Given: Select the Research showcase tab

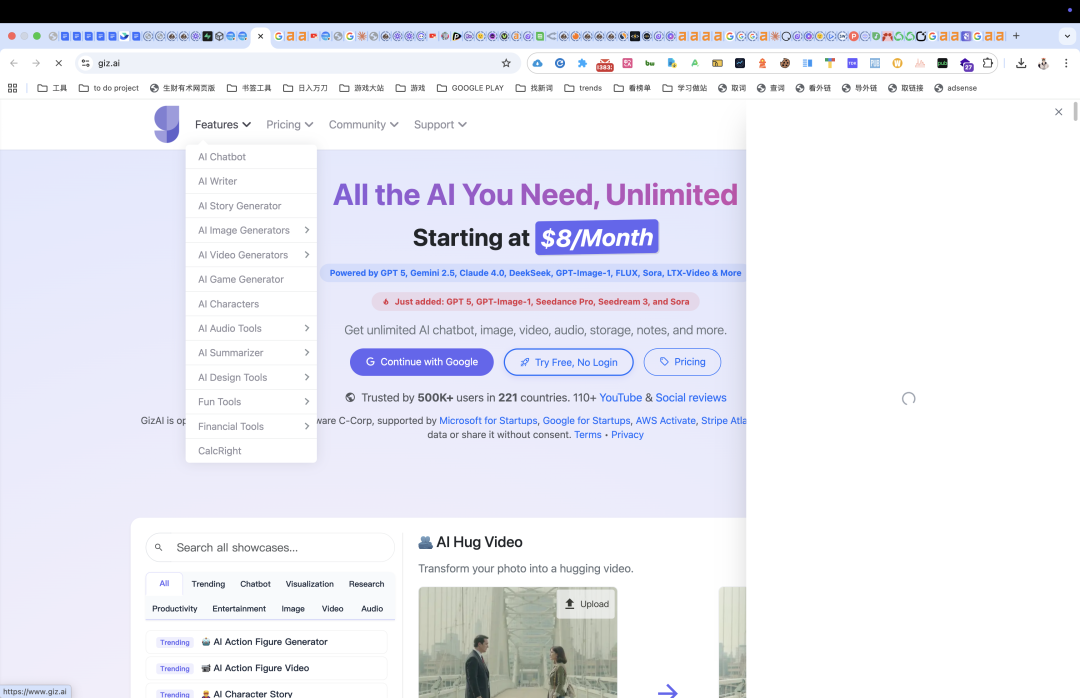Looking at the screenshot, I should click(366, 584).
